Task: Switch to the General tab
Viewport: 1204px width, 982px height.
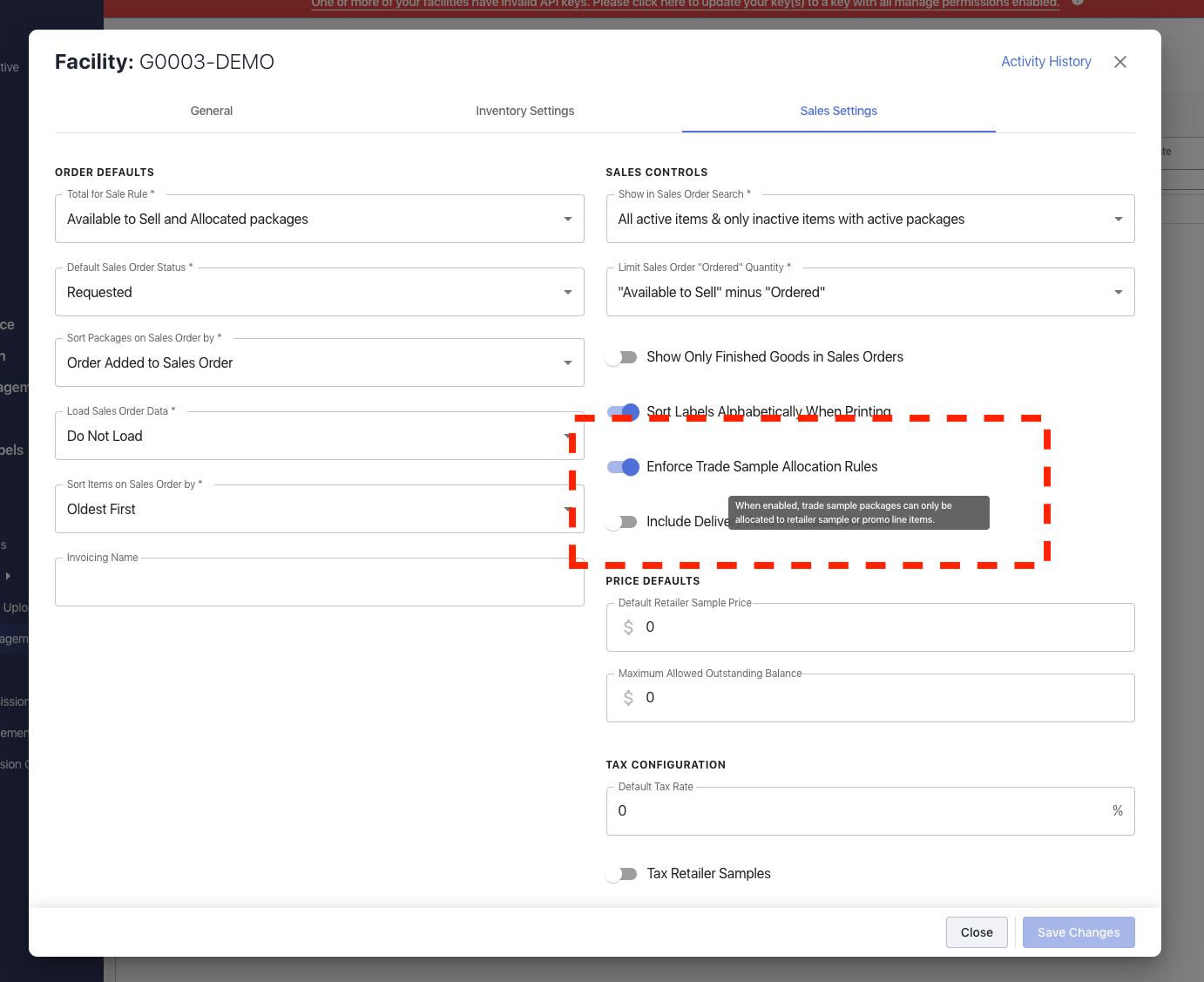Action: click(212, 111)
